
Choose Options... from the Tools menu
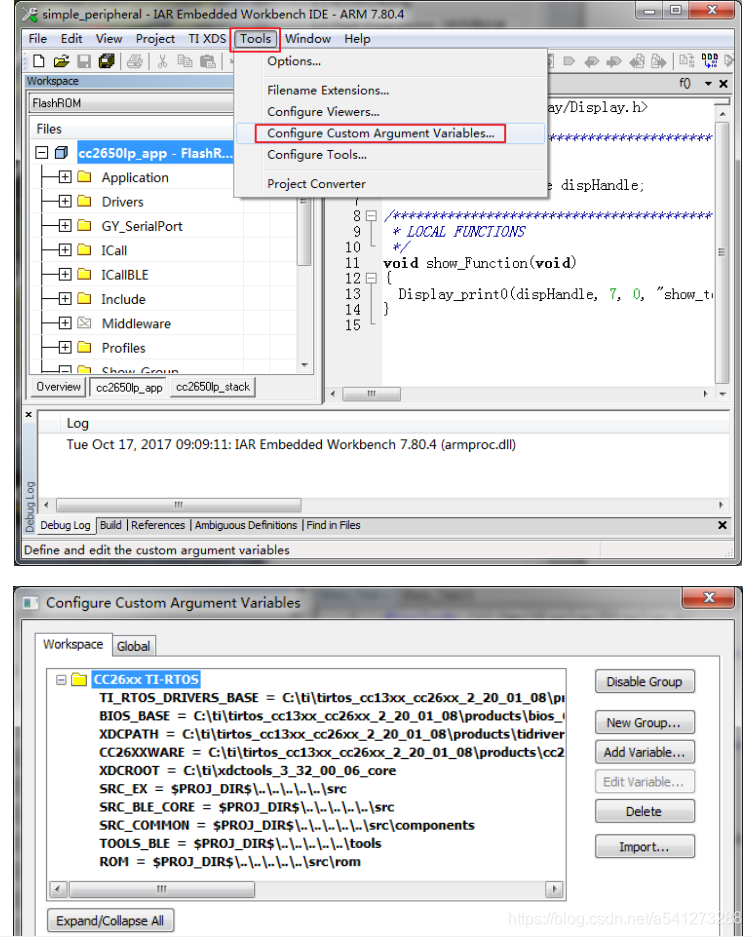coord(294,61)
